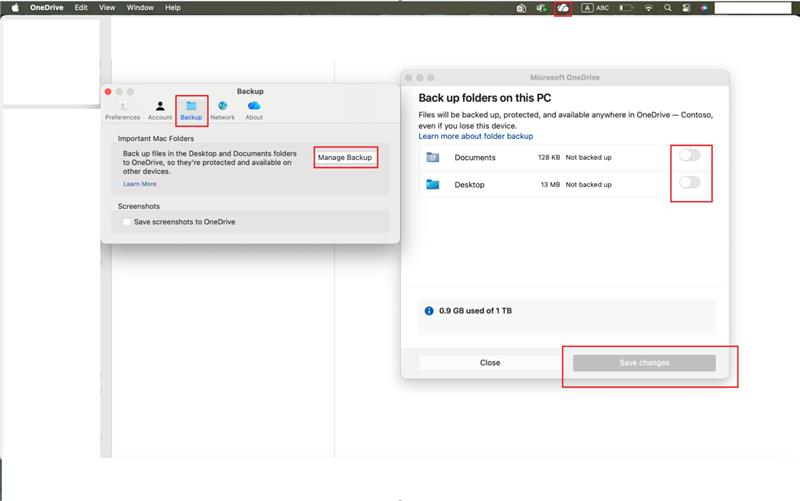Open the Spotlight search magnifier icon
This screenshot has height=501, width=800.
pyautogui.click(x=667, y=8)
